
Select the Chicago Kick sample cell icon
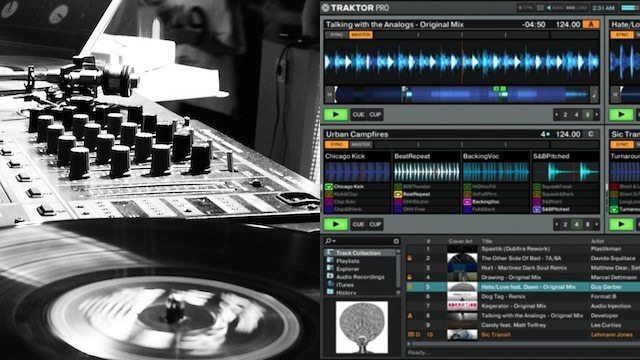pos(329,187)
